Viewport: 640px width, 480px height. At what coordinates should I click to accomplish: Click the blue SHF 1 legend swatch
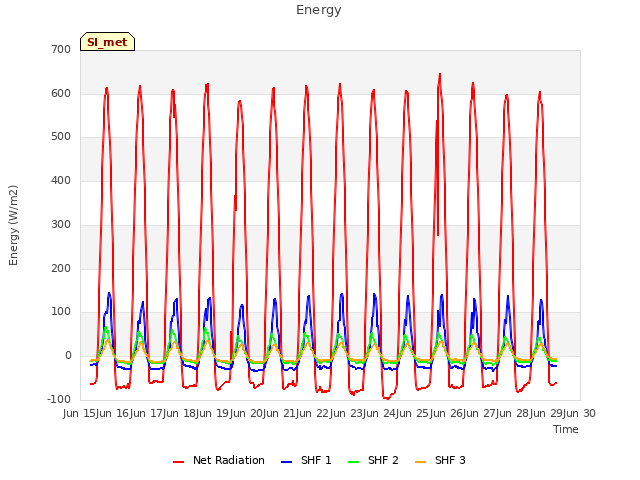pos(287,462)
